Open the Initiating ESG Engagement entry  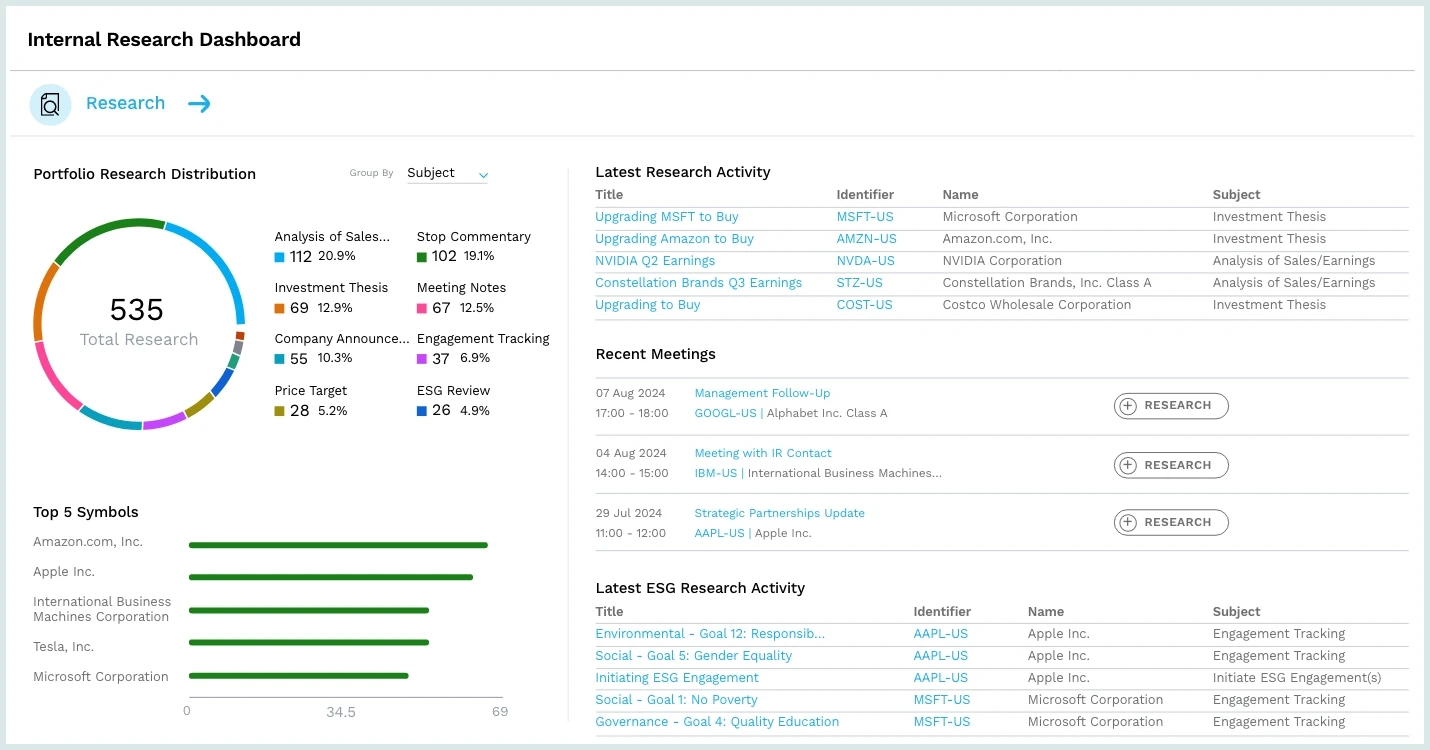677,677
